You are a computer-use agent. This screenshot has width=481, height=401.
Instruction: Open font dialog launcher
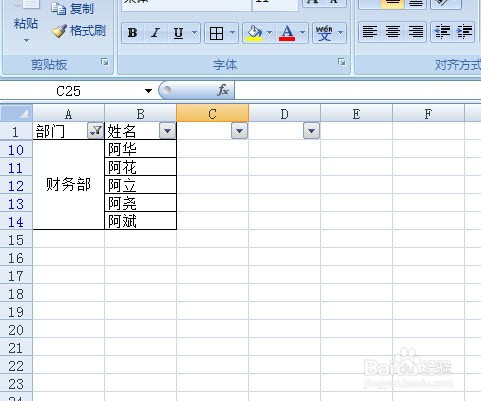click(x=341, y=62)
